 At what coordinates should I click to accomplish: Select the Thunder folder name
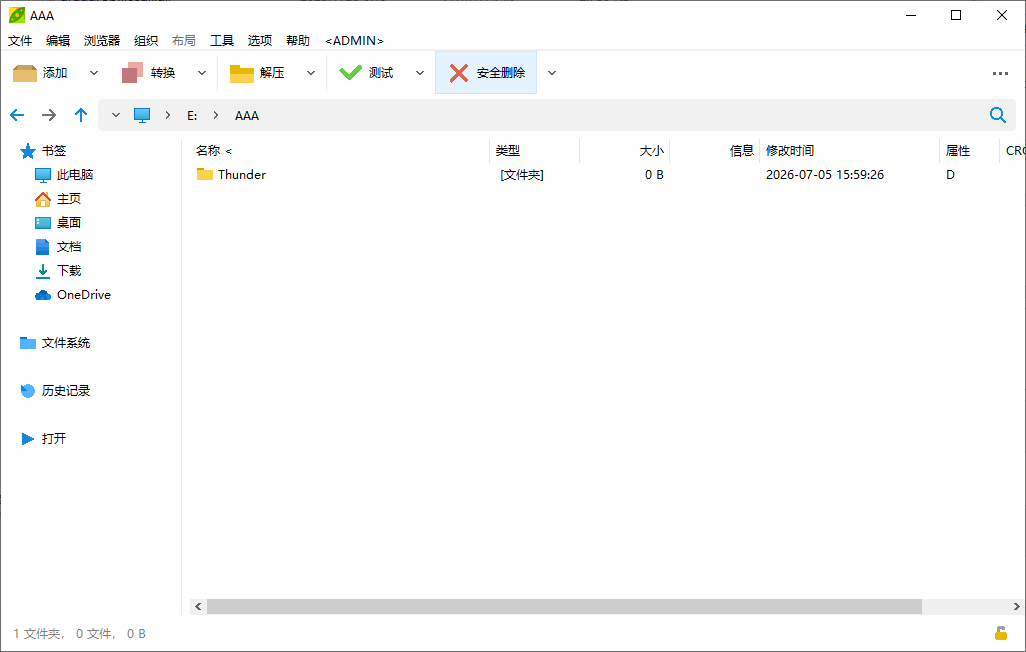pos(242,175)
